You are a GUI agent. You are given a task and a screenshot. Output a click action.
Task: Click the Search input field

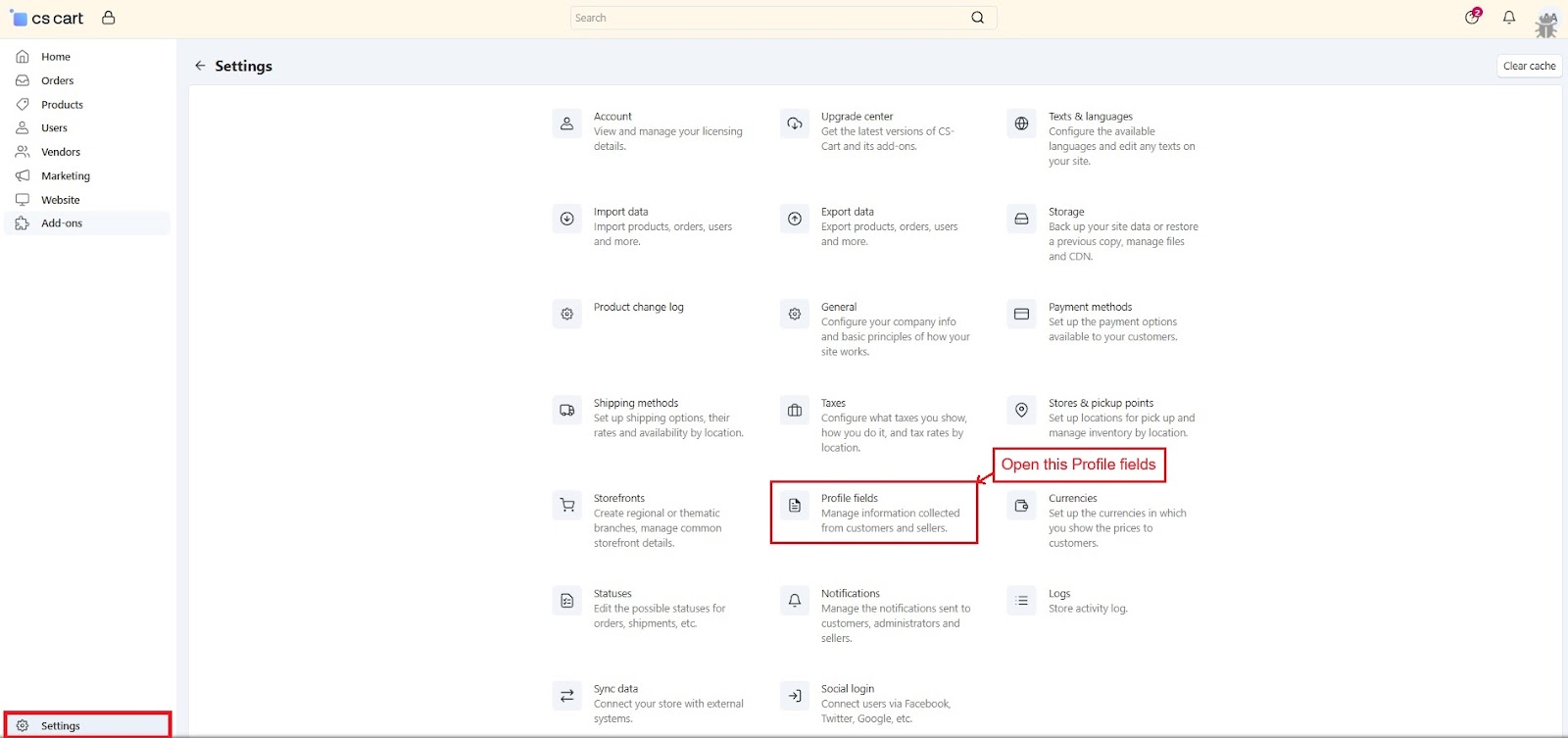[769, 18]
